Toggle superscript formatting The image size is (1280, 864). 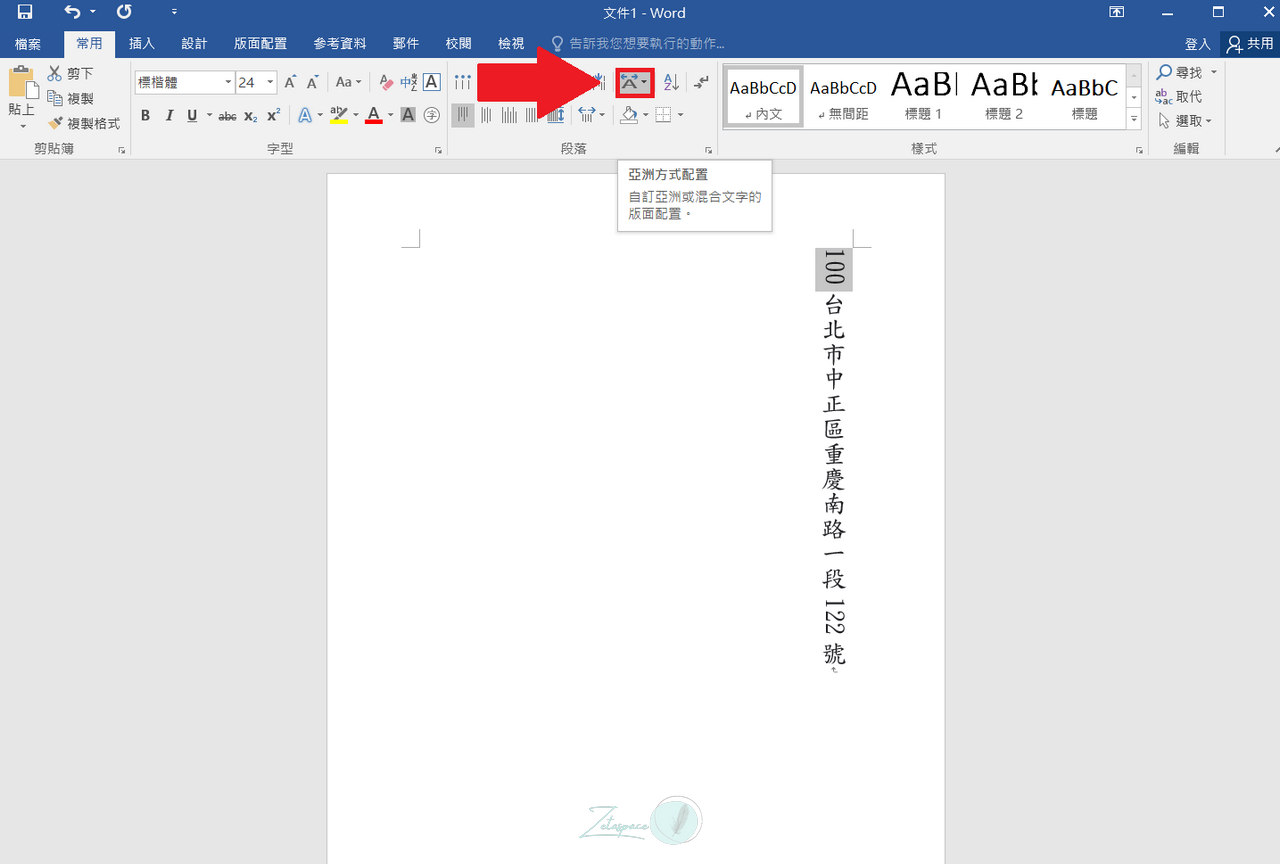(x=273, y=115)
